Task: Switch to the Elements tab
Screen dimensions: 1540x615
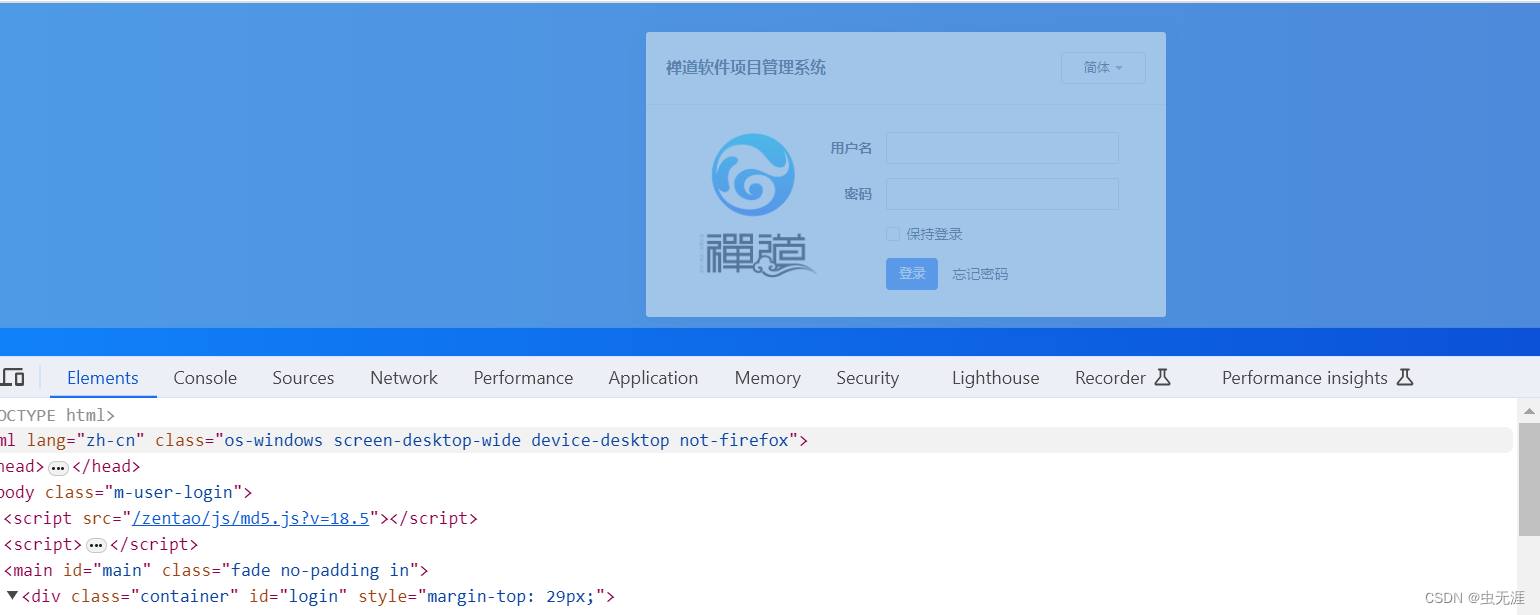Action: pos(103,377)
